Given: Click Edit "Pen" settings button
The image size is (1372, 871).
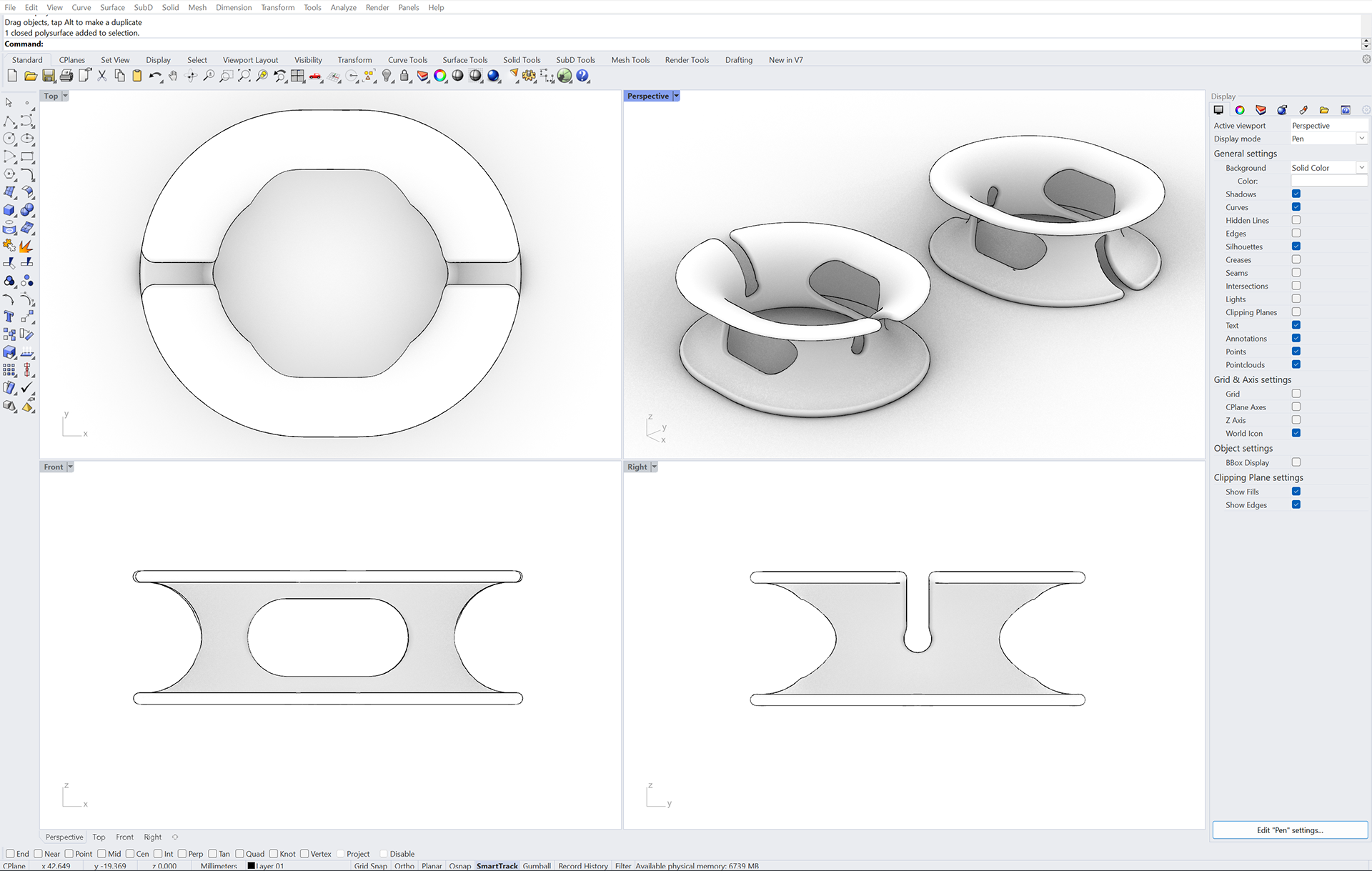Looking at the screenshot, I should pyautogui.click(x=1289, y=830).
